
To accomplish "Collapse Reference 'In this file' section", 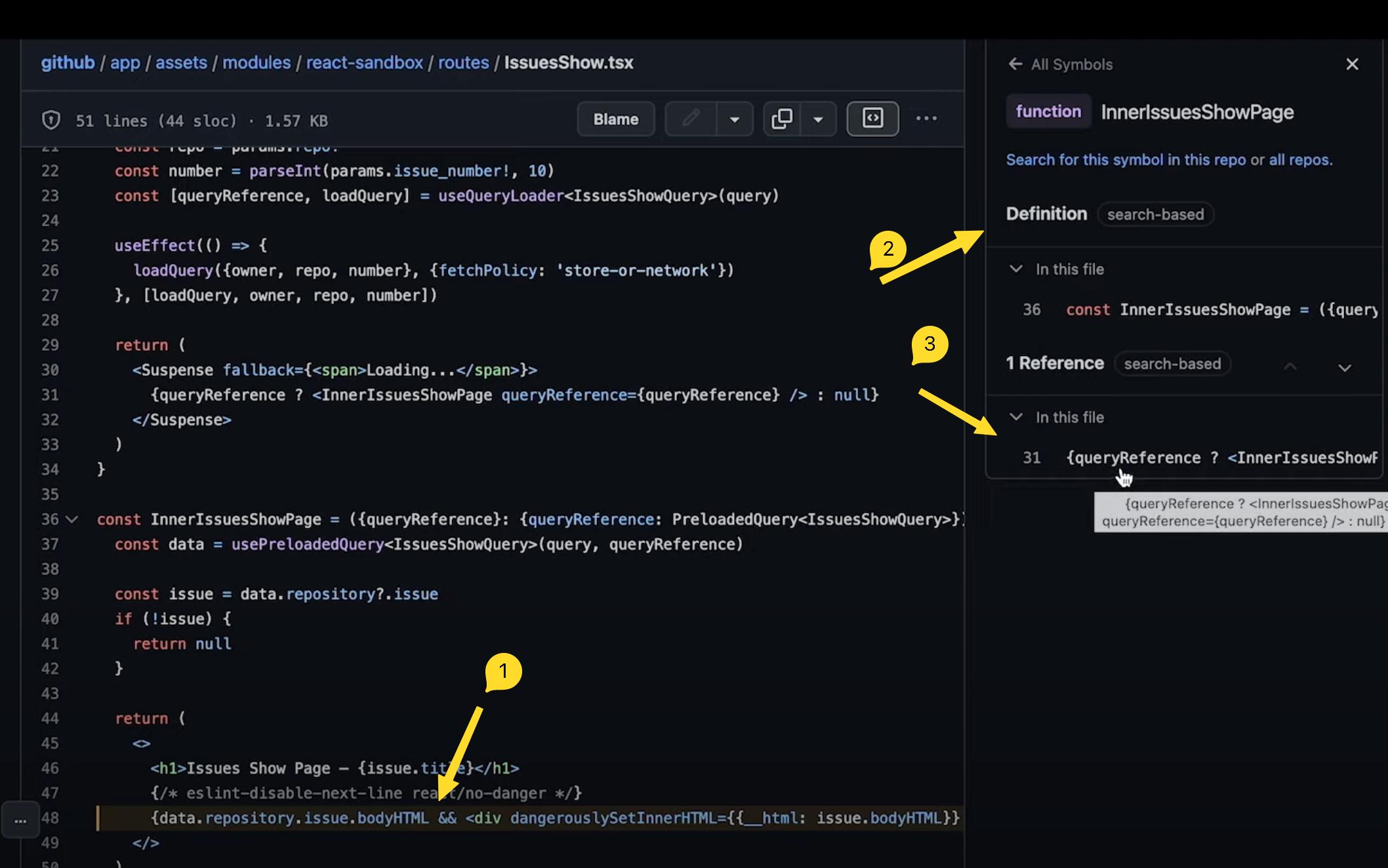I will pyautogui.click(x=1016, y=417).
